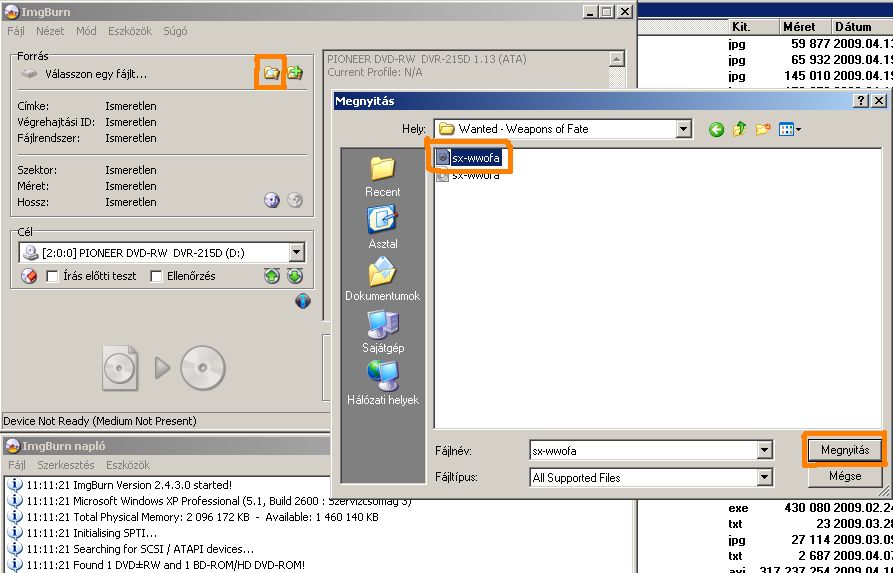Click the go back arrow in Megnyitás dialog

(716, 129)
